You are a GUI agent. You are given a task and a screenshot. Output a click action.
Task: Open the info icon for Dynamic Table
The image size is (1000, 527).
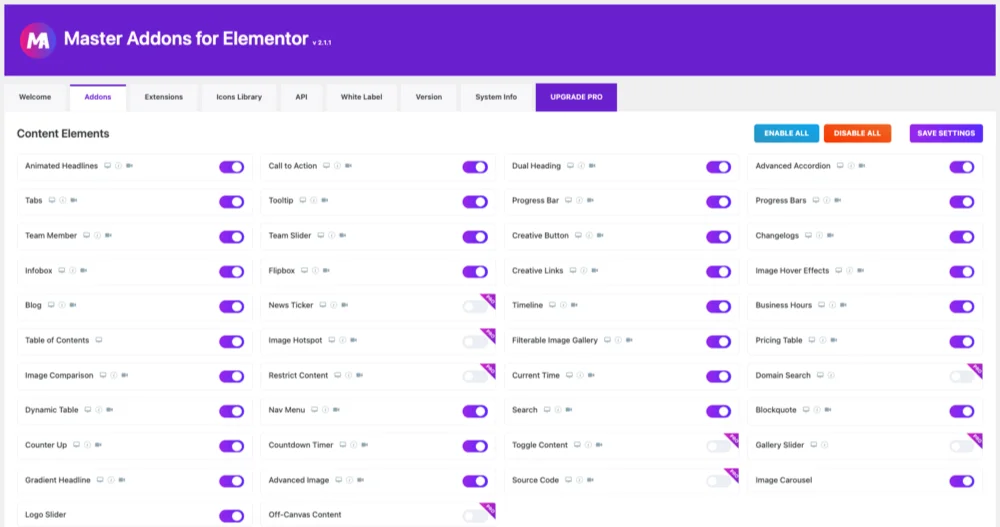99,410
